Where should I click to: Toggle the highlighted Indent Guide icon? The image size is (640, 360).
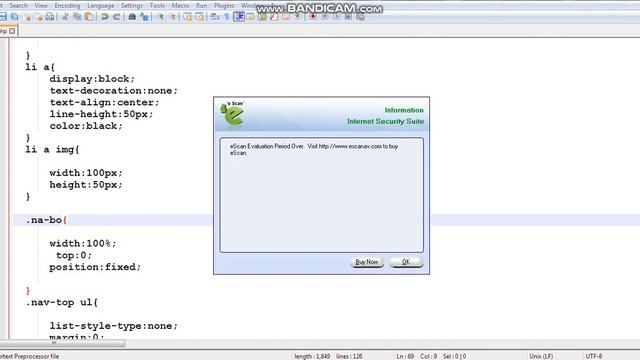point(239,17)
